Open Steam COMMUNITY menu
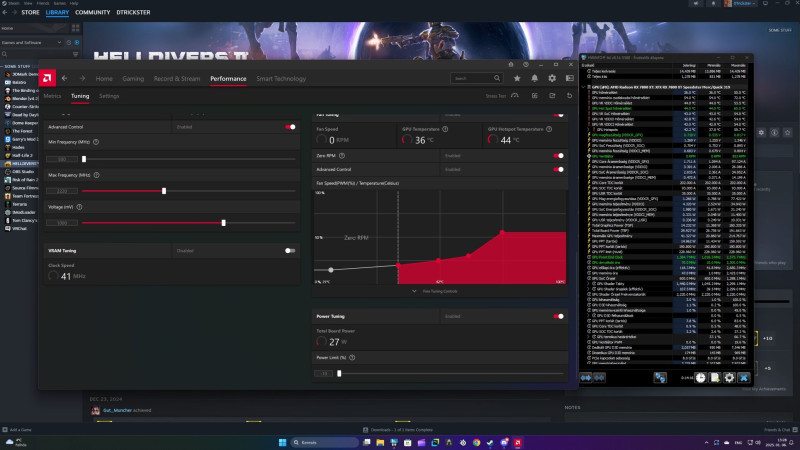Viewport: 800px width, 450px height. [92, 12]
